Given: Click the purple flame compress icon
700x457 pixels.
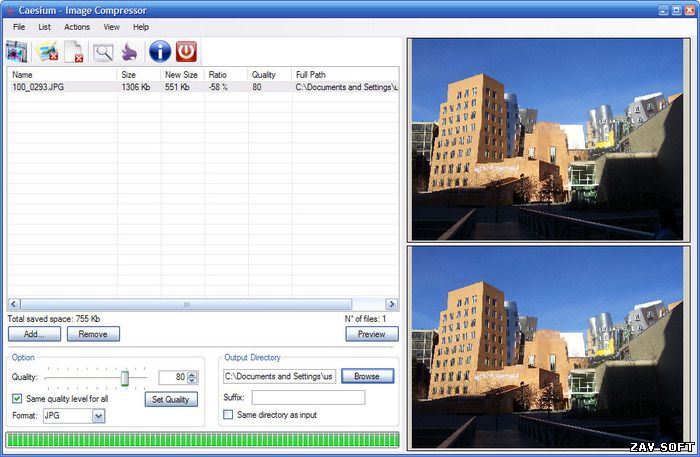Looking at the screenshot, I should pos(130,52).
